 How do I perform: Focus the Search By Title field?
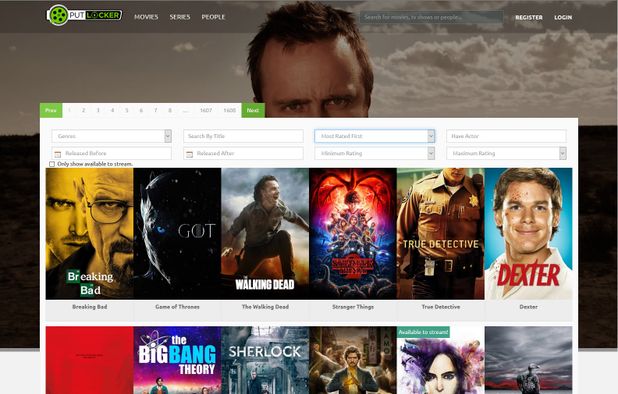click(243, 136)
